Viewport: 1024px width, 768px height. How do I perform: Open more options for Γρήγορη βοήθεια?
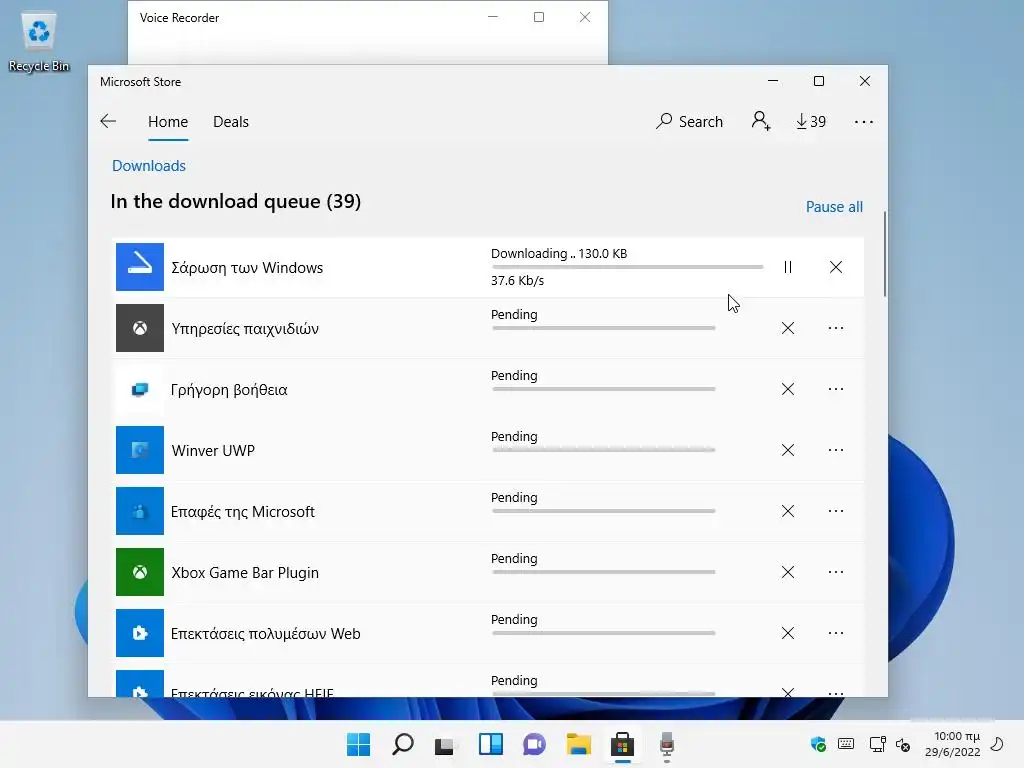coord(836,389)
